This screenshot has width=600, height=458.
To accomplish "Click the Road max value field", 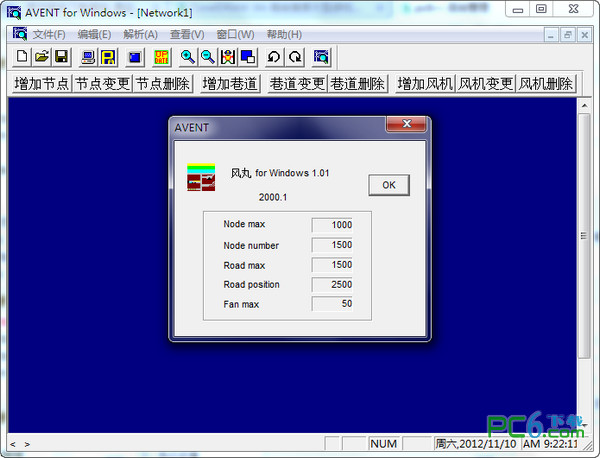I will pos(332,265).
